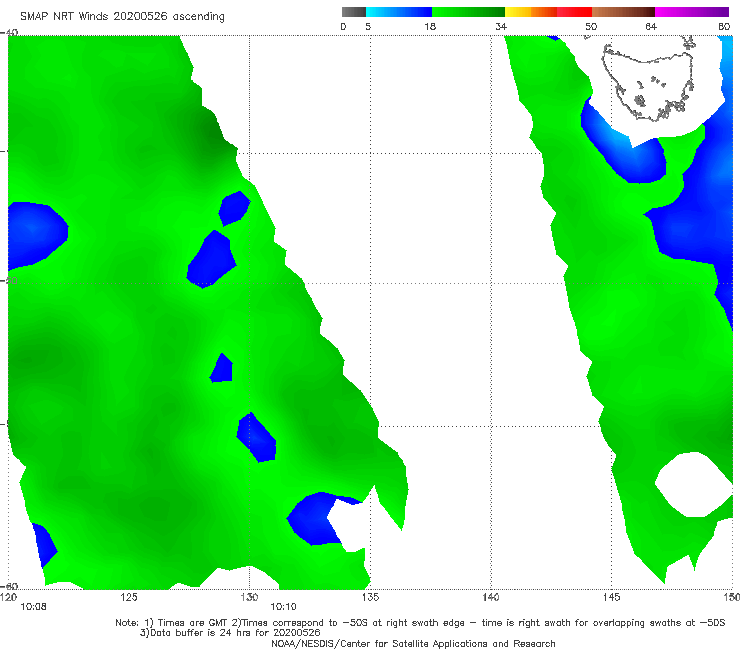The width and height of the screenshot is (740, 650).
Task: Click the '10:10' swath time label
Action: 283,607
